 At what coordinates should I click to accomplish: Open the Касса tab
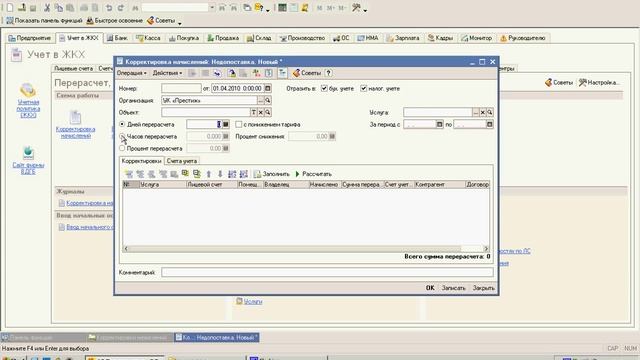[148, 38]
